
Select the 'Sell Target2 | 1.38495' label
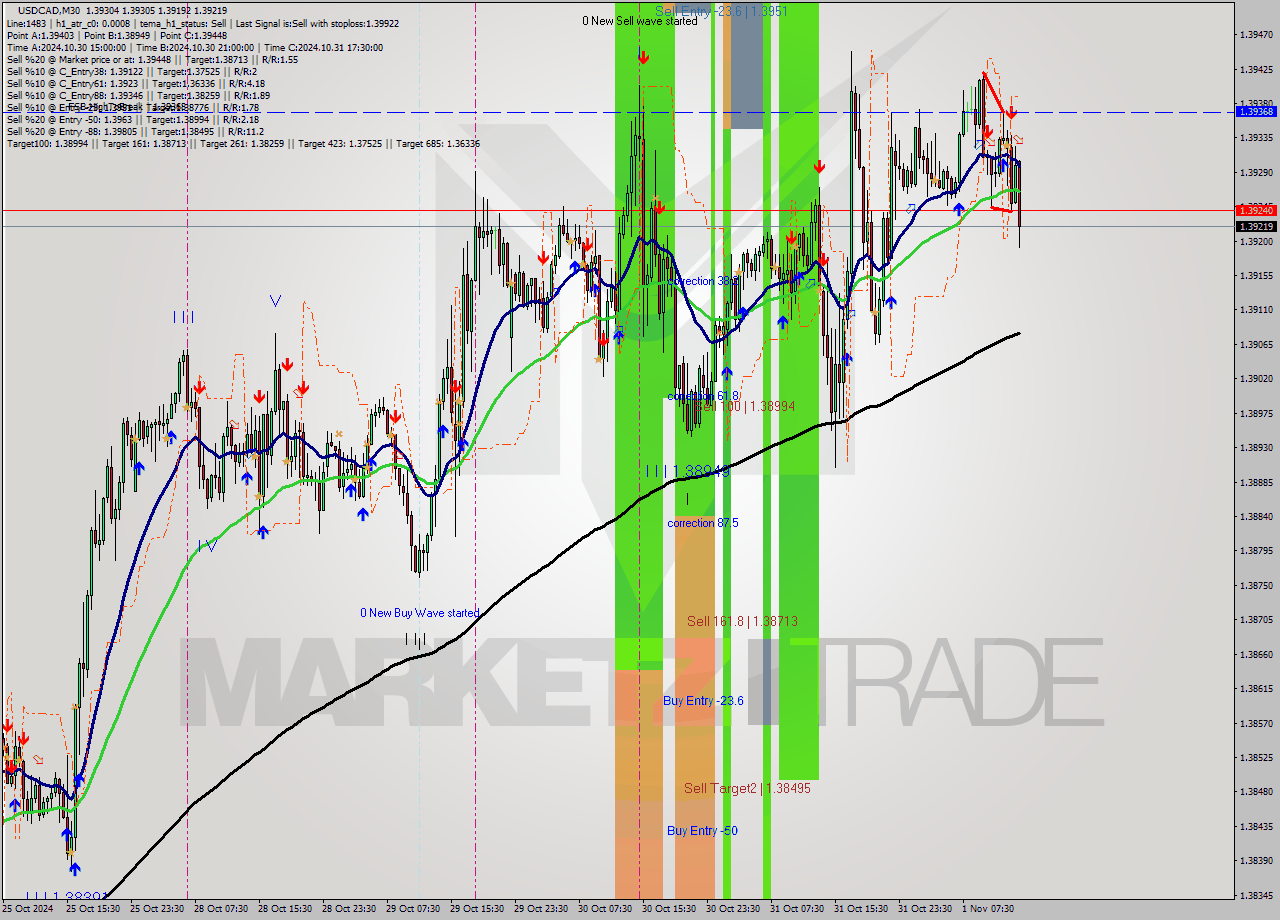[747, 788]
